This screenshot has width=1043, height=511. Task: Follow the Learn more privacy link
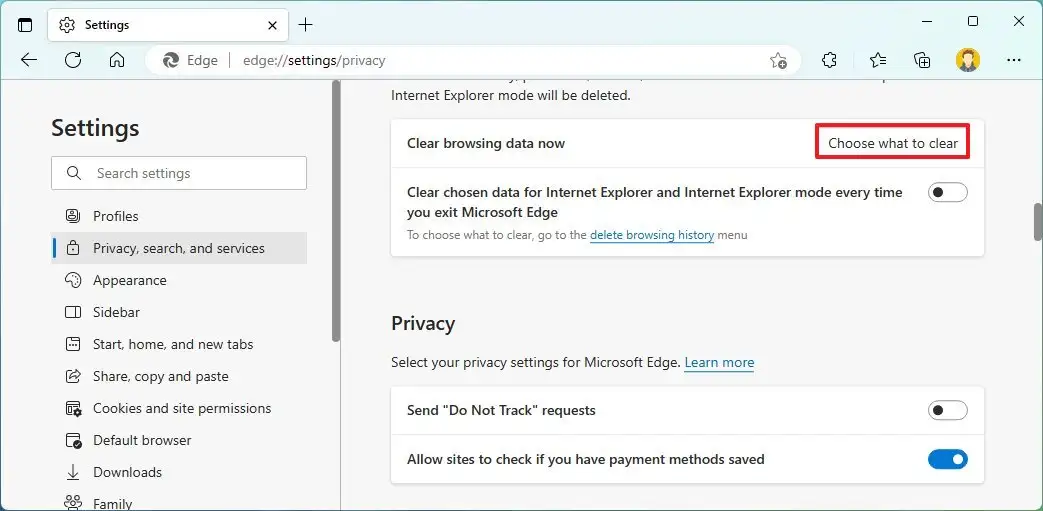click(x=719, y=363)
